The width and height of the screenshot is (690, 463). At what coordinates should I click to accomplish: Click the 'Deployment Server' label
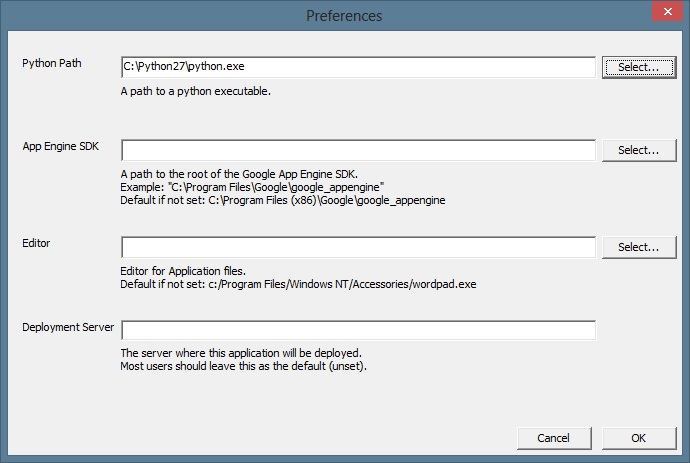coord(68,327)
